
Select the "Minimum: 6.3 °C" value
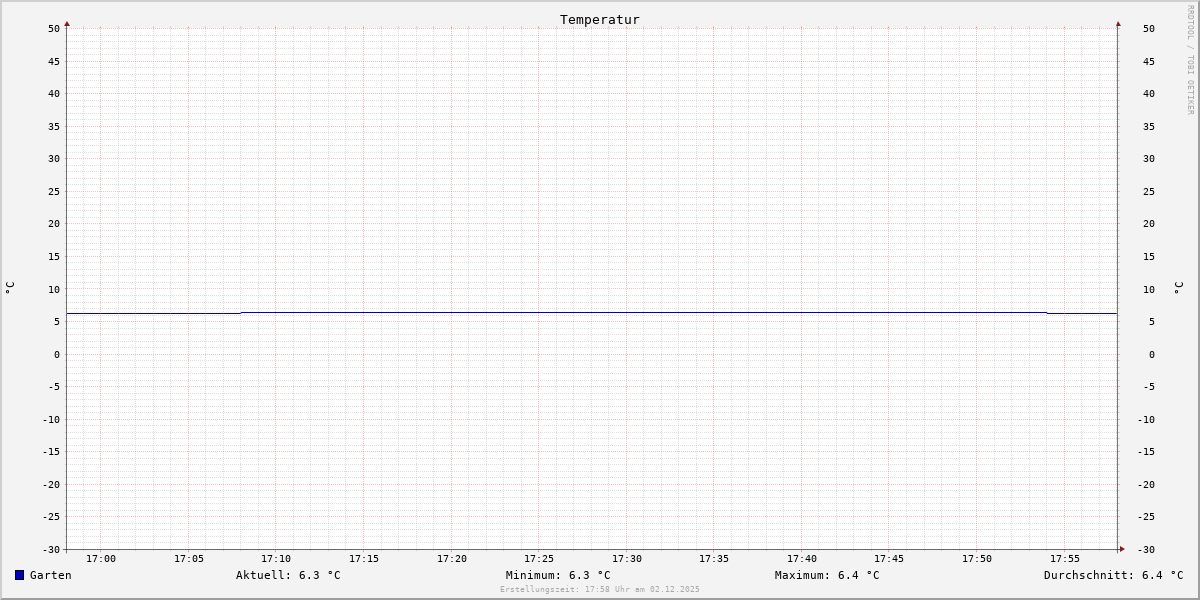(x=558, y=575)
